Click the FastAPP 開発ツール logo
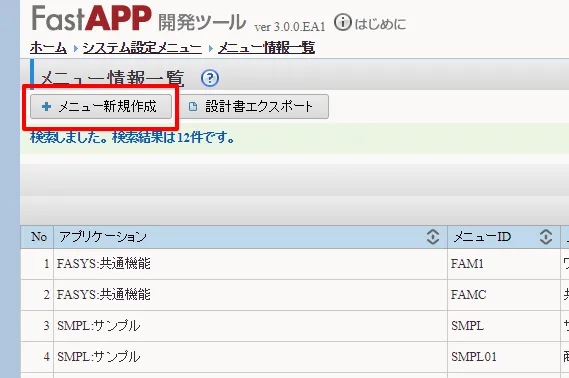 point(139,19)
